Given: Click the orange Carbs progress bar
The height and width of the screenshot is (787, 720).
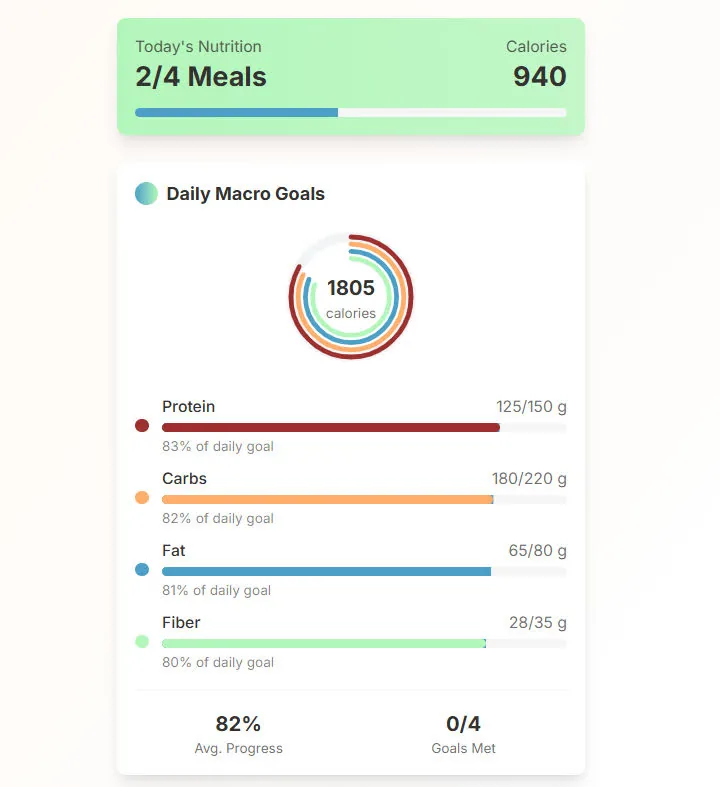Looking at the screenshot, I should pos(364,499).
